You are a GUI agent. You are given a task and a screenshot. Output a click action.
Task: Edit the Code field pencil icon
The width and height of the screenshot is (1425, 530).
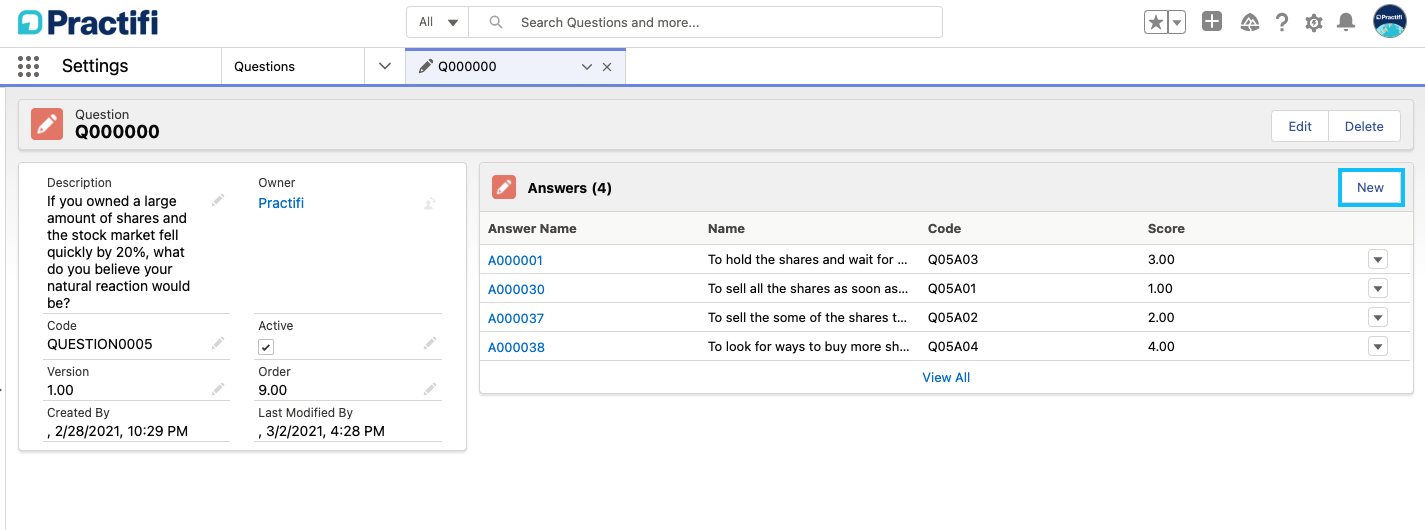(218, 343)
